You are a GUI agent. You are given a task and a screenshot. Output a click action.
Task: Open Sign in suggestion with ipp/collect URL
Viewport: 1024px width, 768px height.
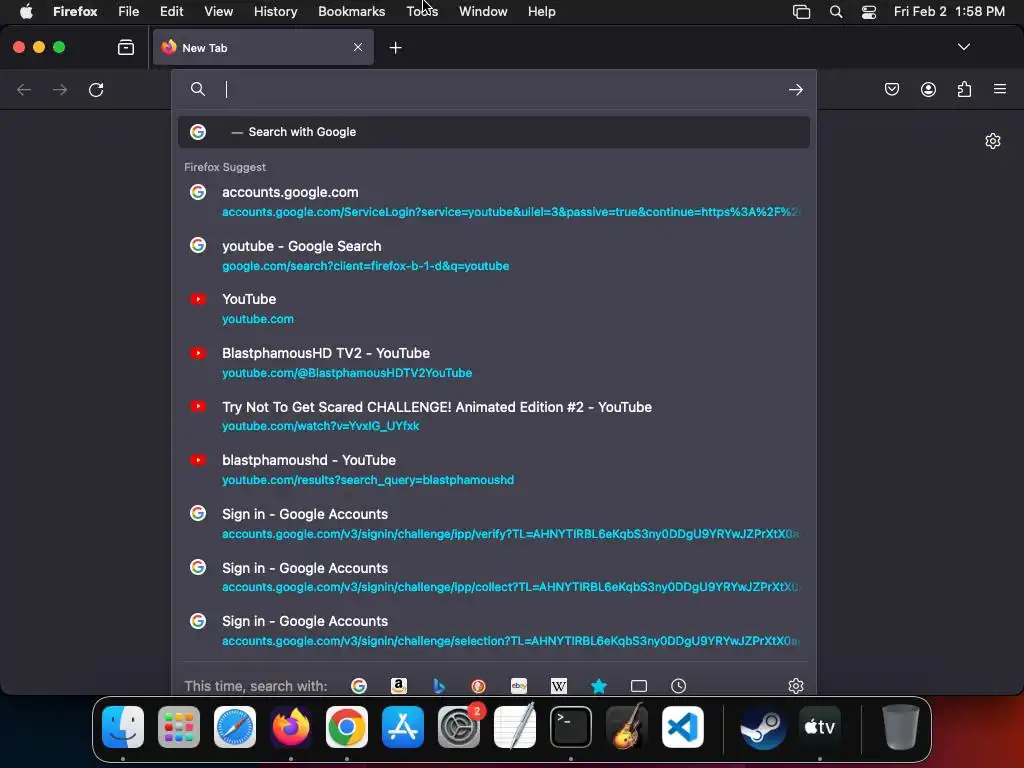pyautogui.click(x=494, y=577)
